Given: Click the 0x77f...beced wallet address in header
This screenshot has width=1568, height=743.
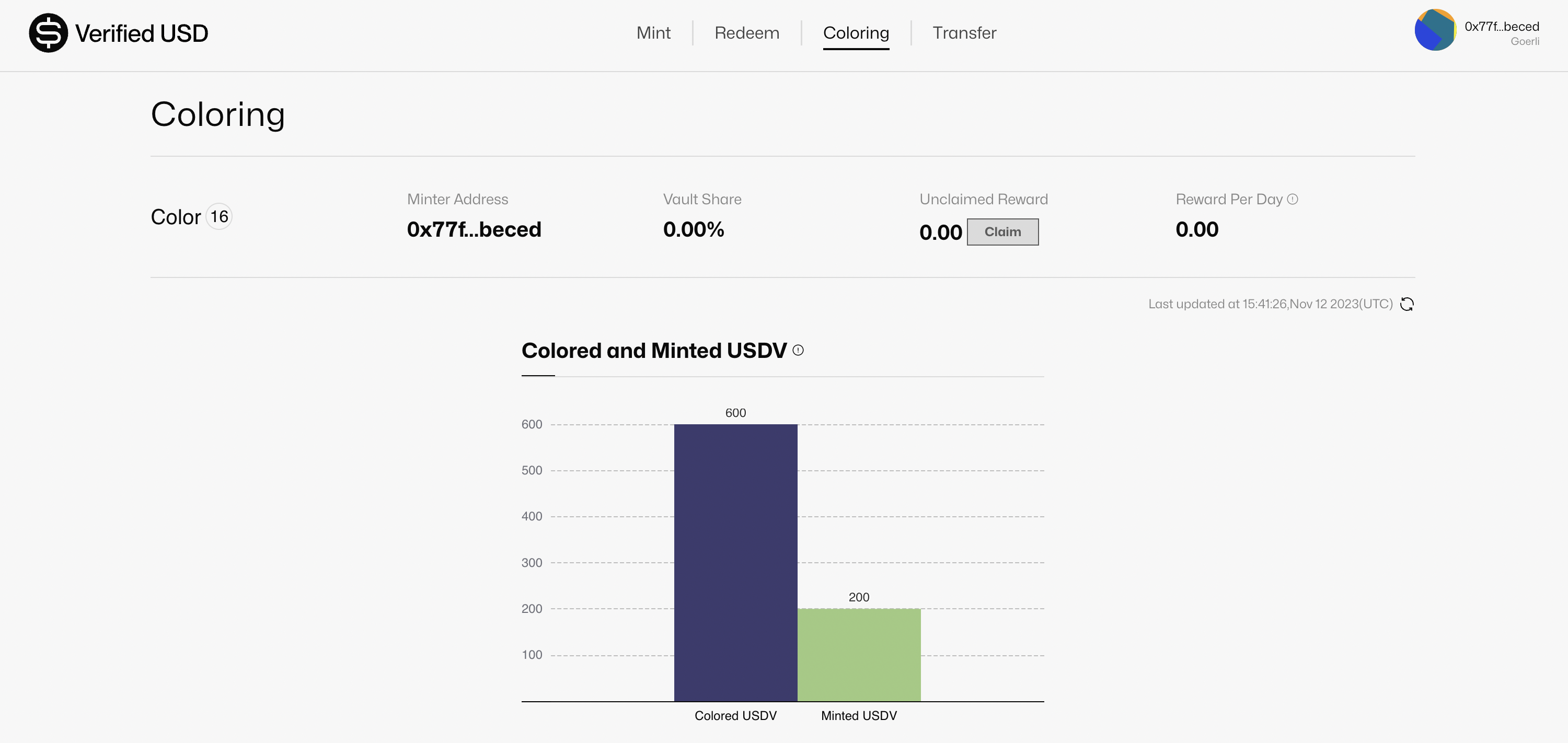Looking at the screenshot, I should pos(1501,27).
